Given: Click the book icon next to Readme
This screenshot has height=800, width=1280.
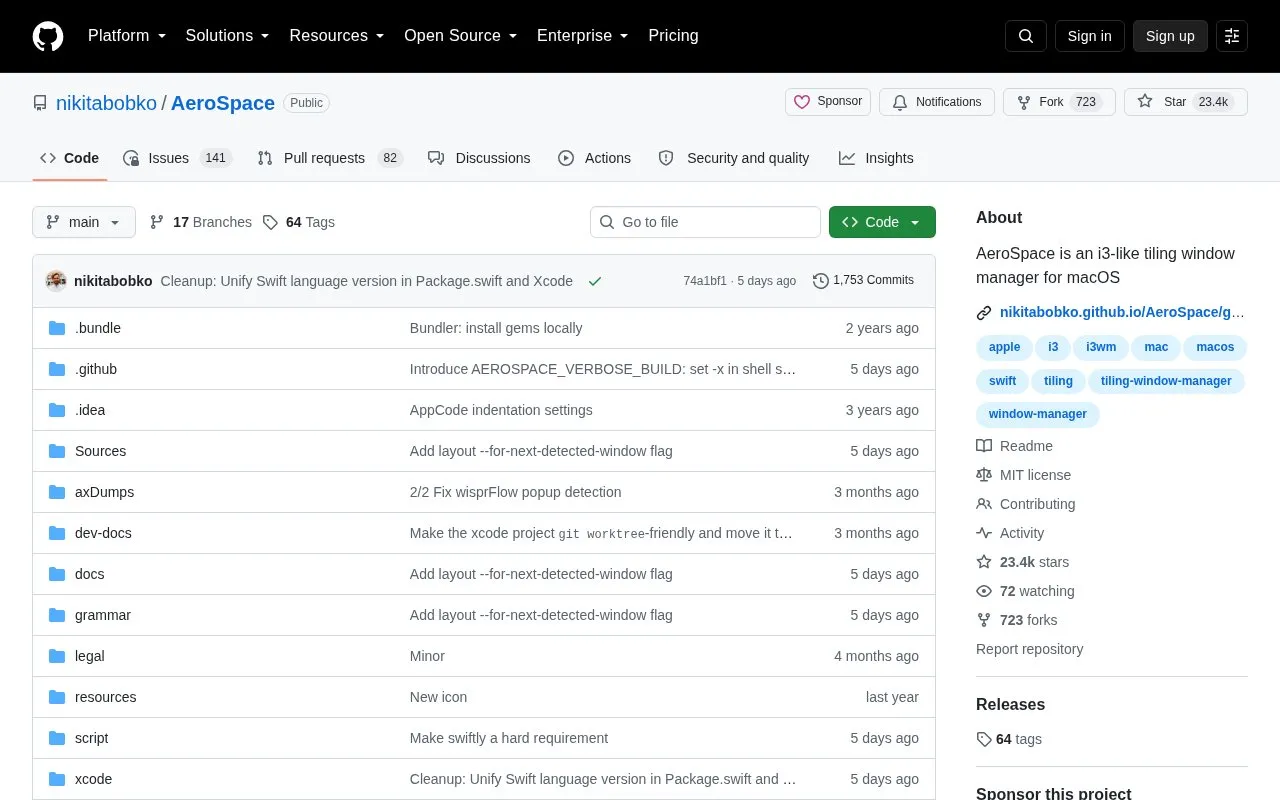Looking at the screenshot, I should tap(984, 446).
